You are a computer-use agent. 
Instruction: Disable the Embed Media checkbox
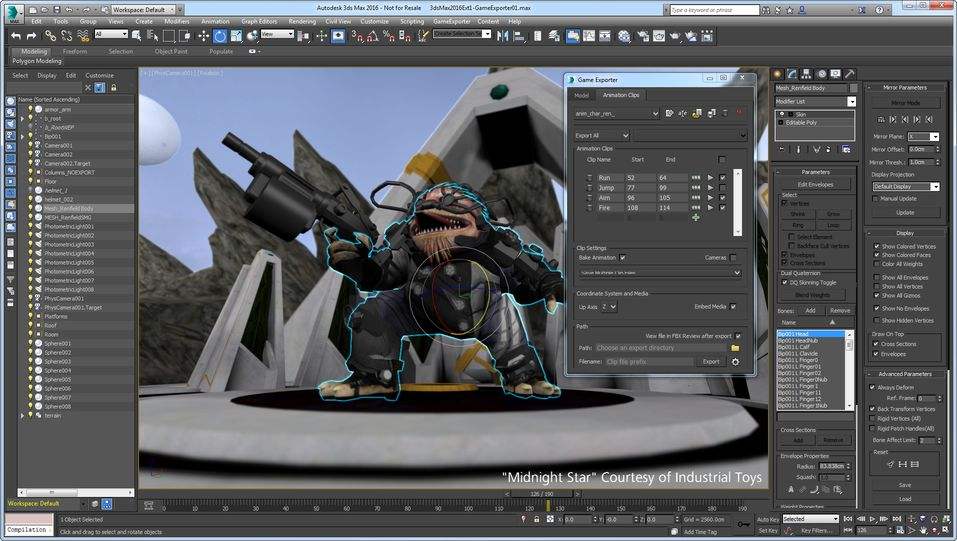point(733,307)
